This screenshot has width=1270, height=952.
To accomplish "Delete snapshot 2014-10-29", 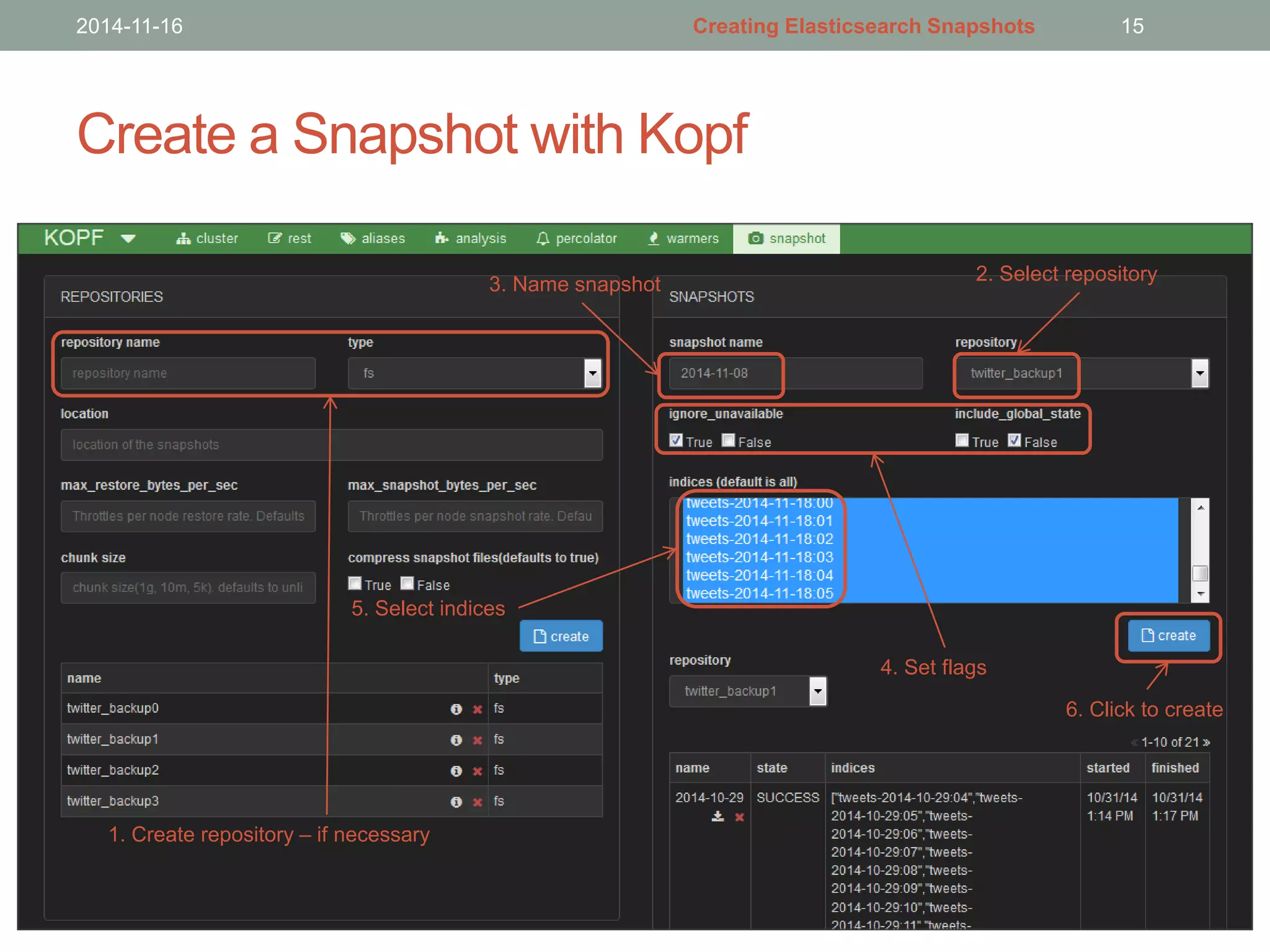I will pyautogui.click(x=740, y=818).
